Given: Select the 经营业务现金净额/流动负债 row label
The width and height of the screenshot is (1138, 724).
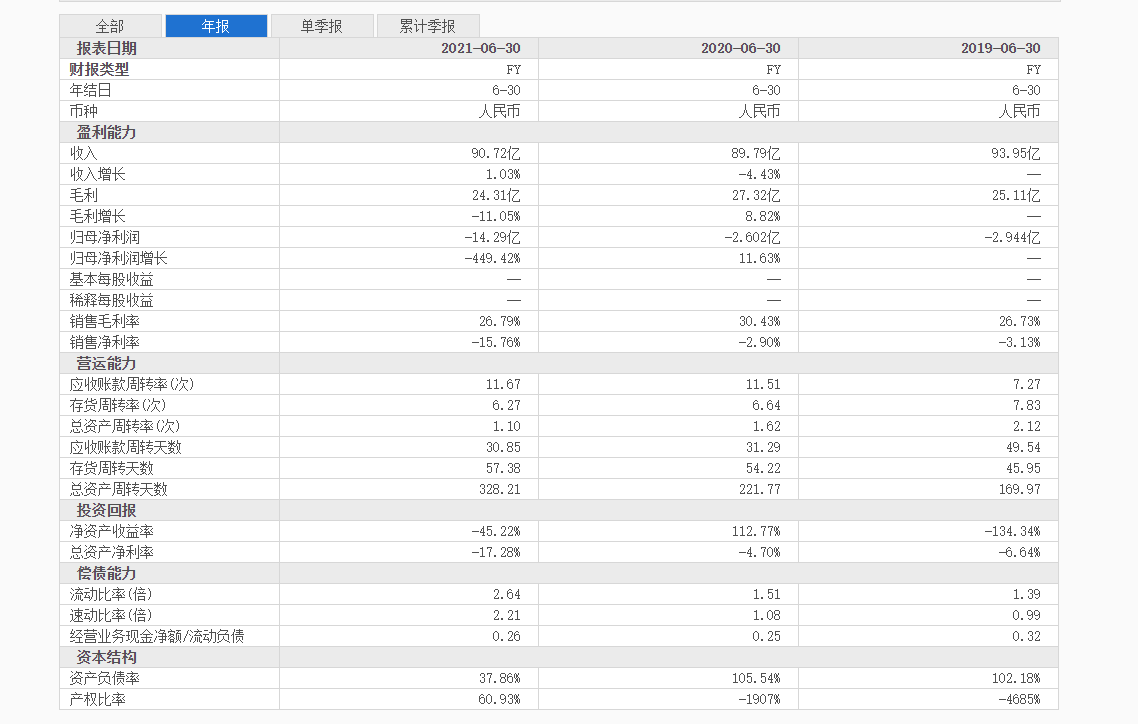Looking at the screenshot, I should 157,636.
